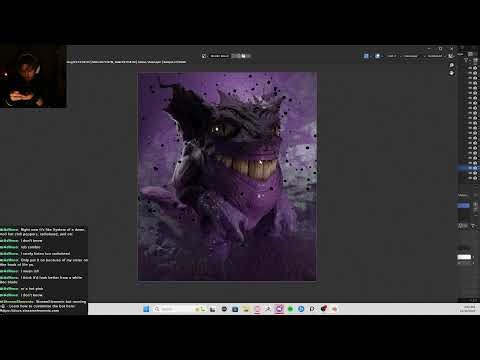Open the pink highlighted app on taskbar
The height and width of the screenshot is (360, 480).
click(279, 309)
